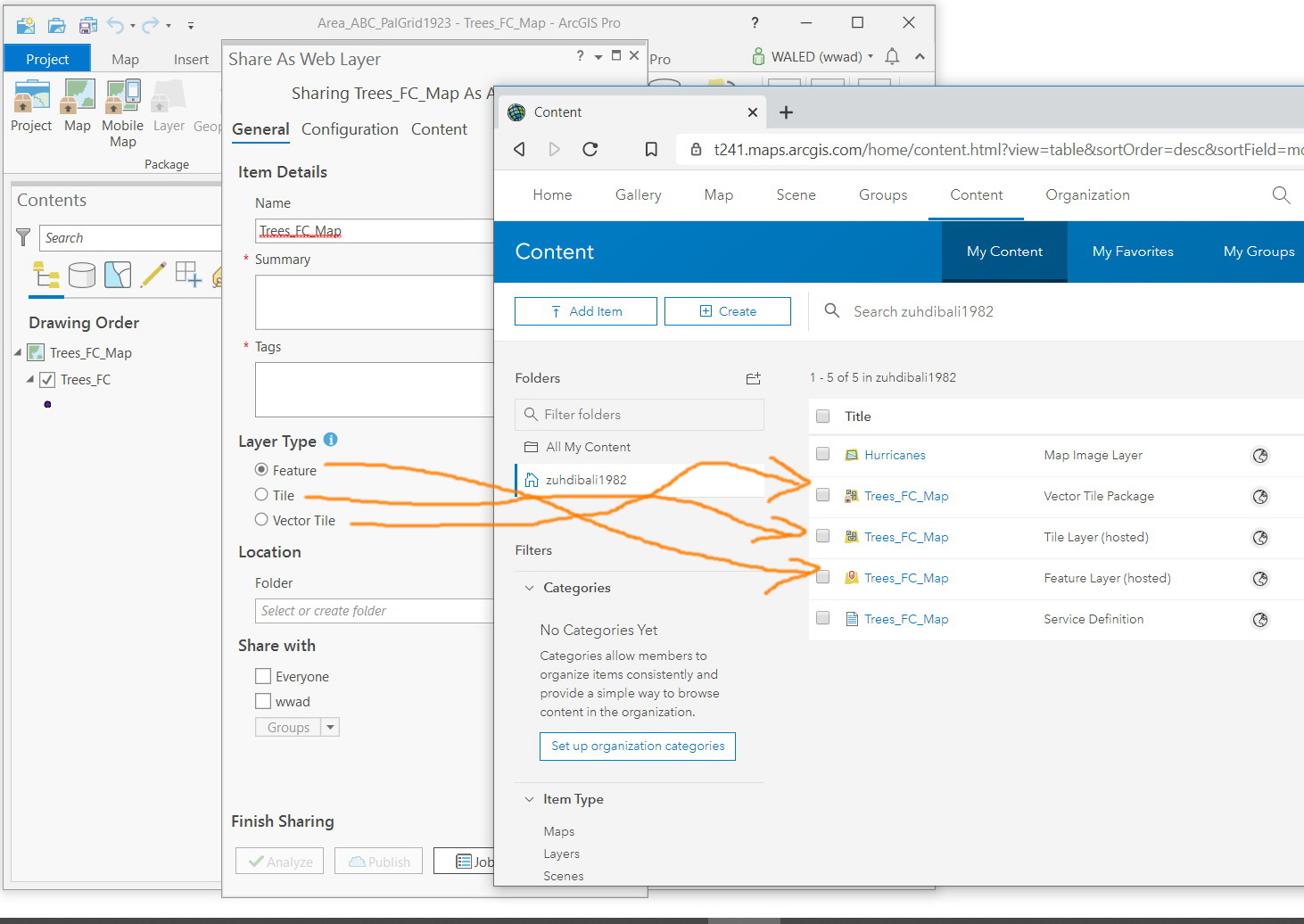
Task: Click the Create button
Action: pos(728,311)
